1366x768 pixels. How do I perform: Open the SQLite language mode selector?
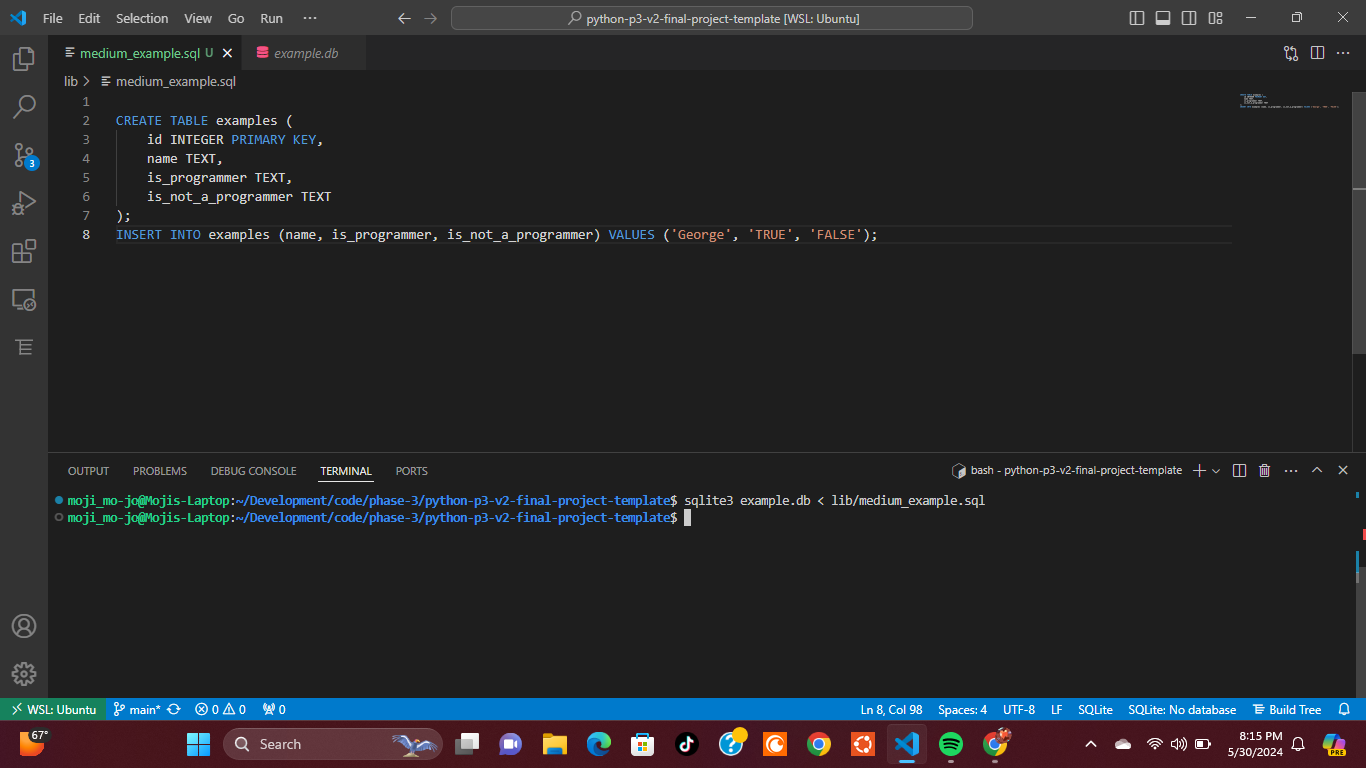point(1095,709)
